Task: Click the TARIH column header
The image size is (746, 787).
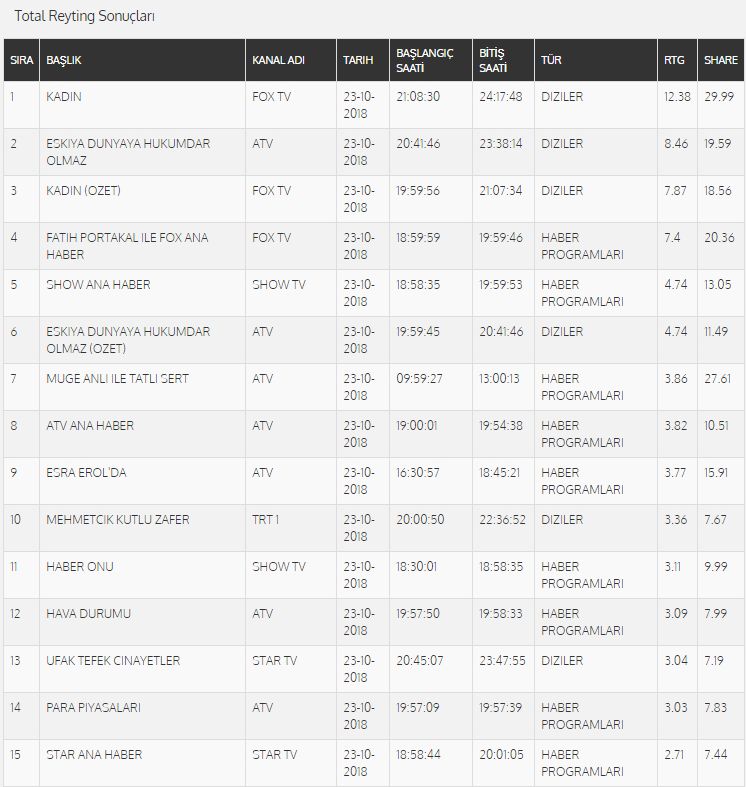Action: (x=363, y=60)
